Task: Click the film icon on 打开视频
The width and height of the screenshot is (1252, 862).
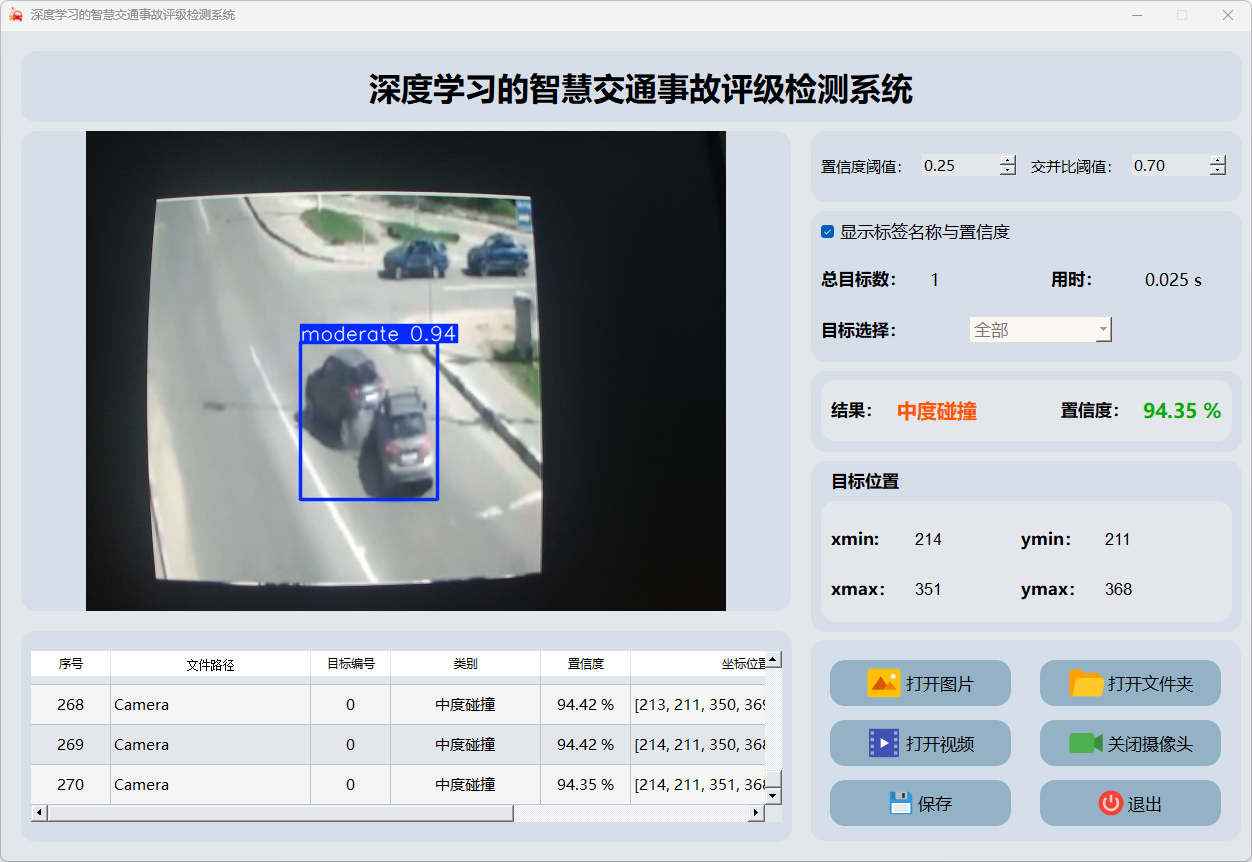Action: pos(884,743)
